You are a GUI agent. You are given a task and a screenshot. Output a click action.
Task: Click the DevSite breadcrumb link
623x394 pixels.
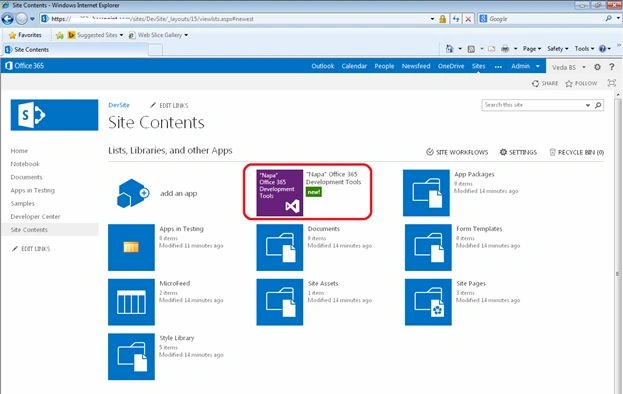(119, 105)
